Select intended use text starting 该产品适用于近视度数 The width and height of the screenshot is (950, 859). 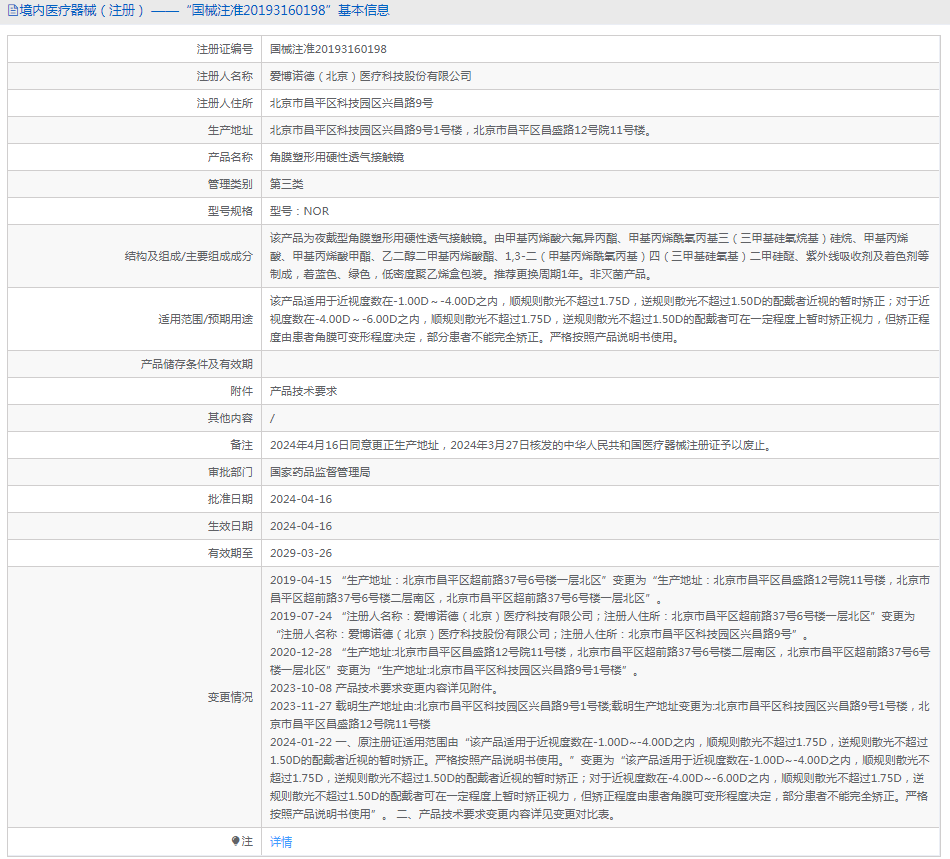600,319
